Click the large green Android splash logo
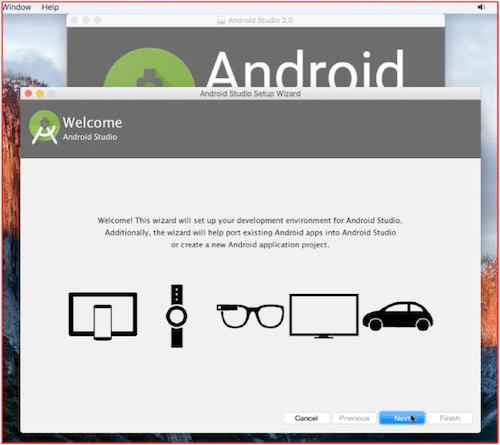The image size is (500, 445). [x=149, y=67]
